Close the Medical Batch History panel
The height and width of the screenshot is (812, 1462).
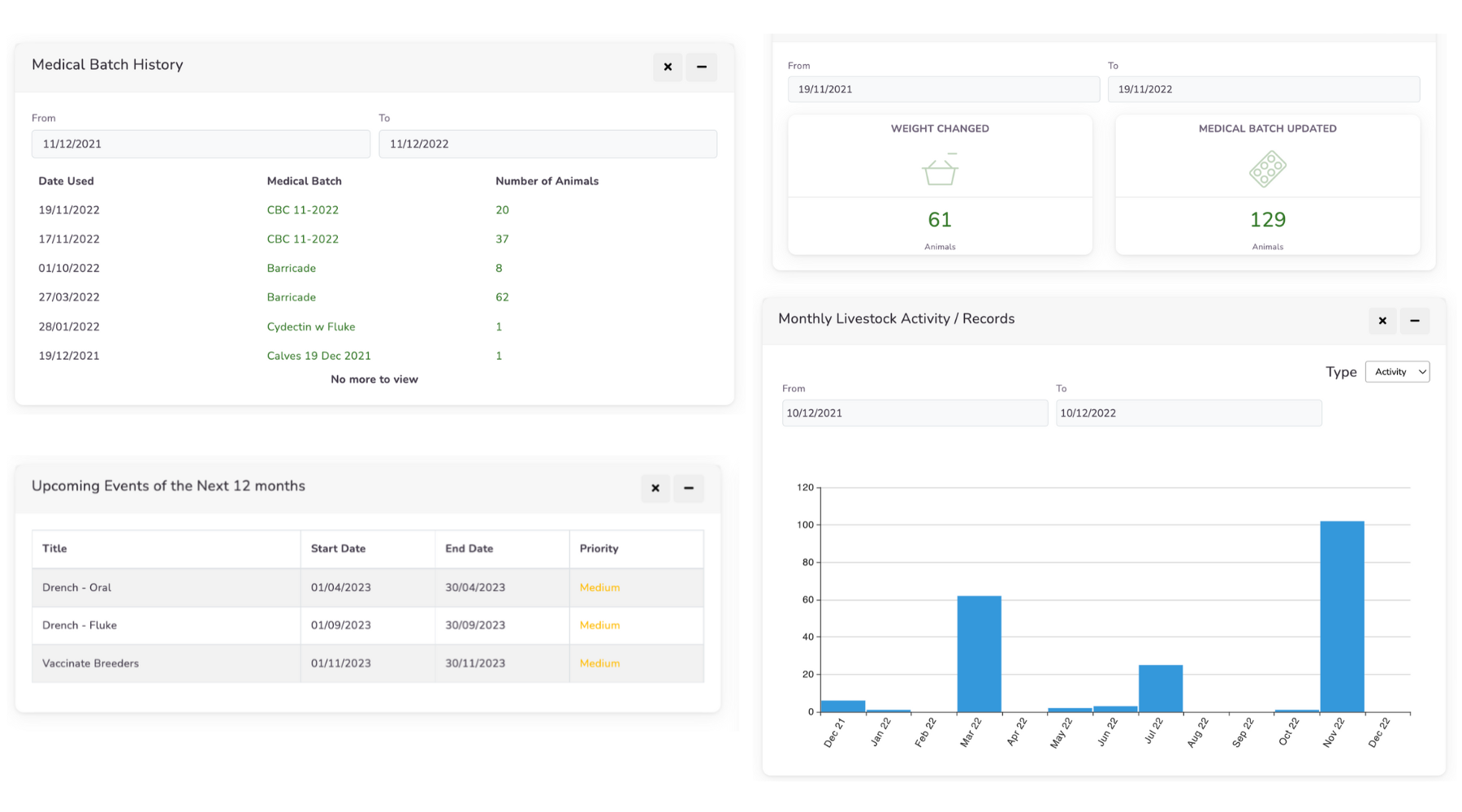pyautogui.click(x=668, y=67)
